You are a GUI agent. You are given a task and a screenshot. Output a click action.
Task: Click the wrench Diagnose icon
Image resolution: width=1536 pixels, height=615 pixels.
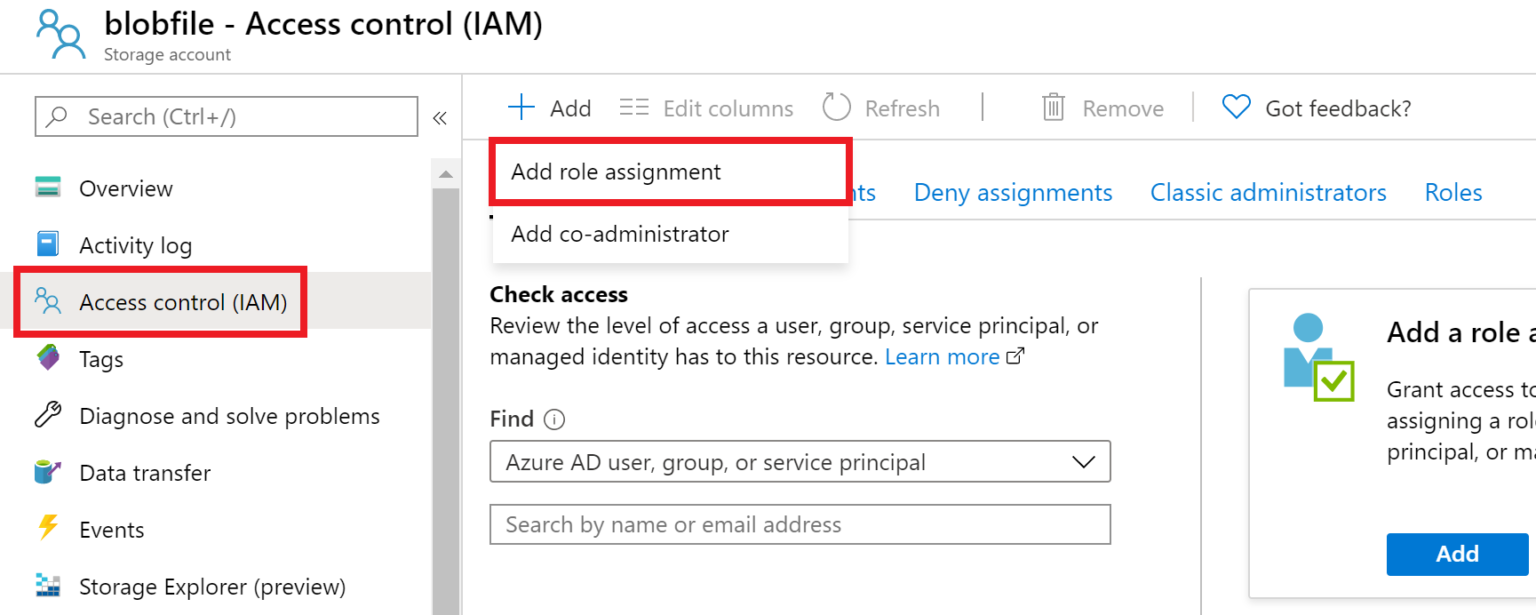pos(48,415)
